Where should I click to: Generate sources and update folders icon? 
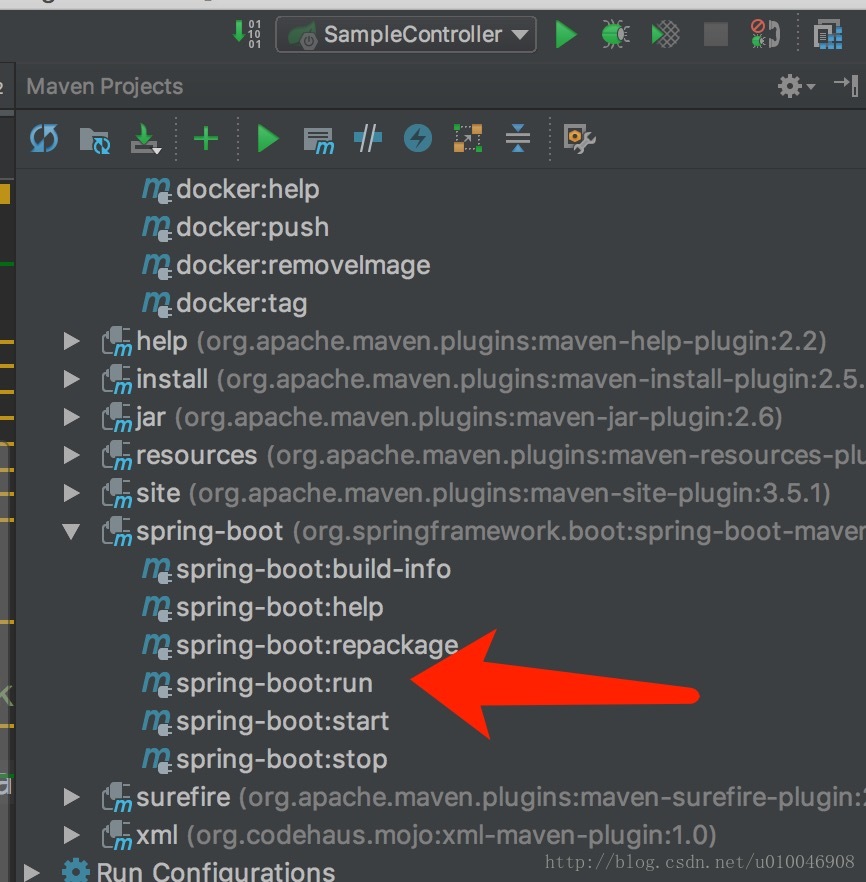(94, 139)
